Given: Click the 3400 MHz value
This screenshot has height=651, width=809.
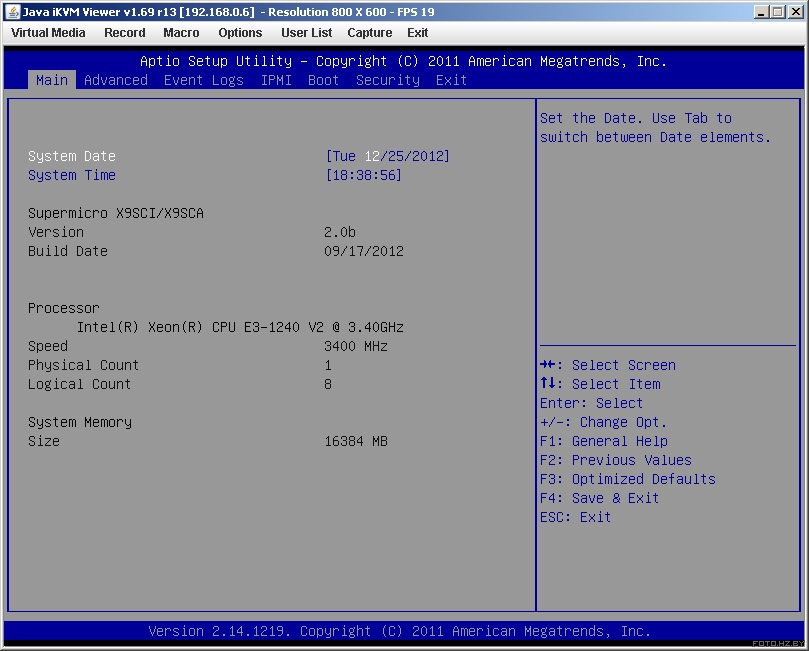Looking at the screenshot, I should click(x=355, y=346).
